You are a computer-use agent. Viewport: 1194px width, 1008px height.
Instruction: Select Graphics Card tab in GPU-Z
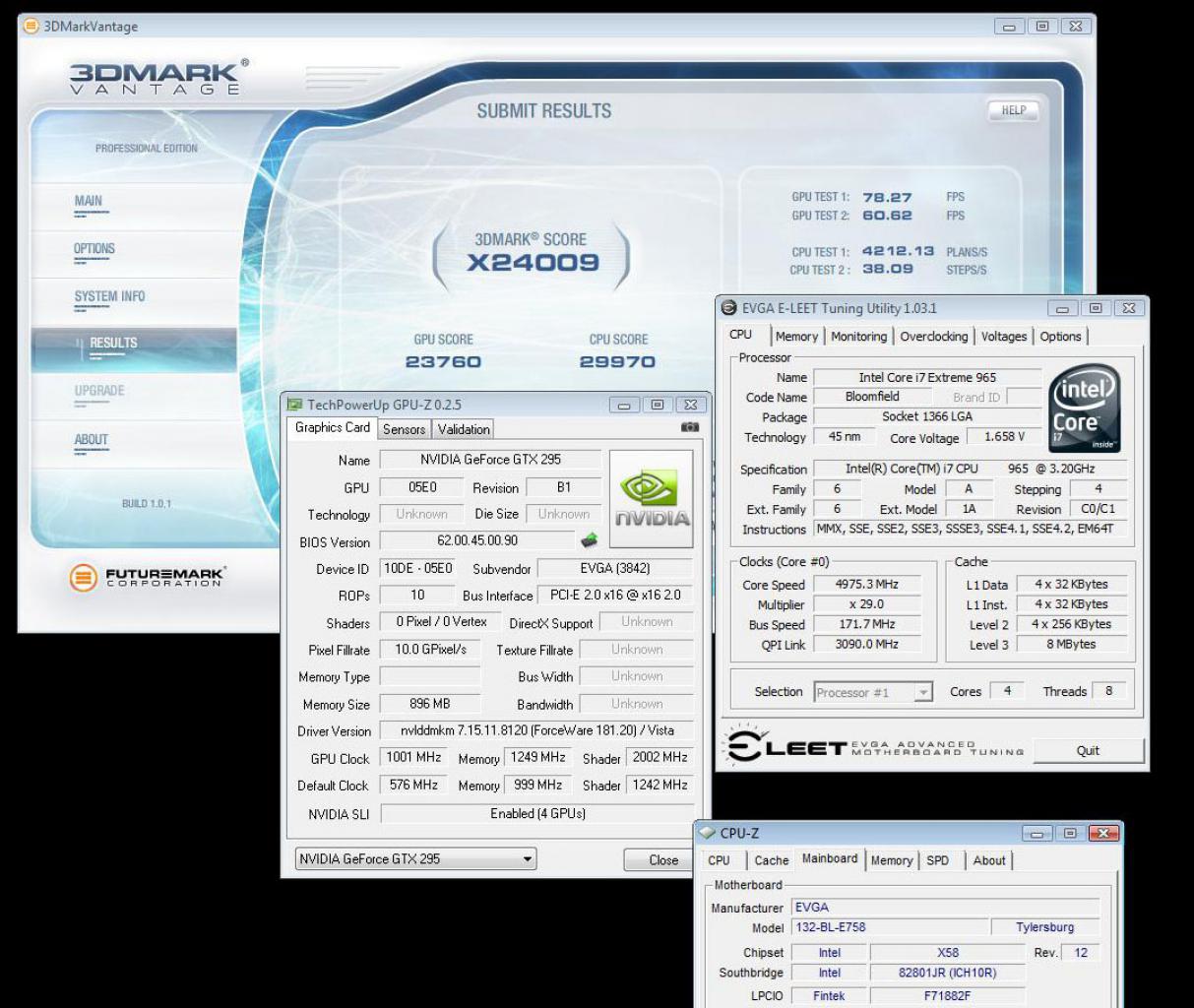(x=333, y=427)
